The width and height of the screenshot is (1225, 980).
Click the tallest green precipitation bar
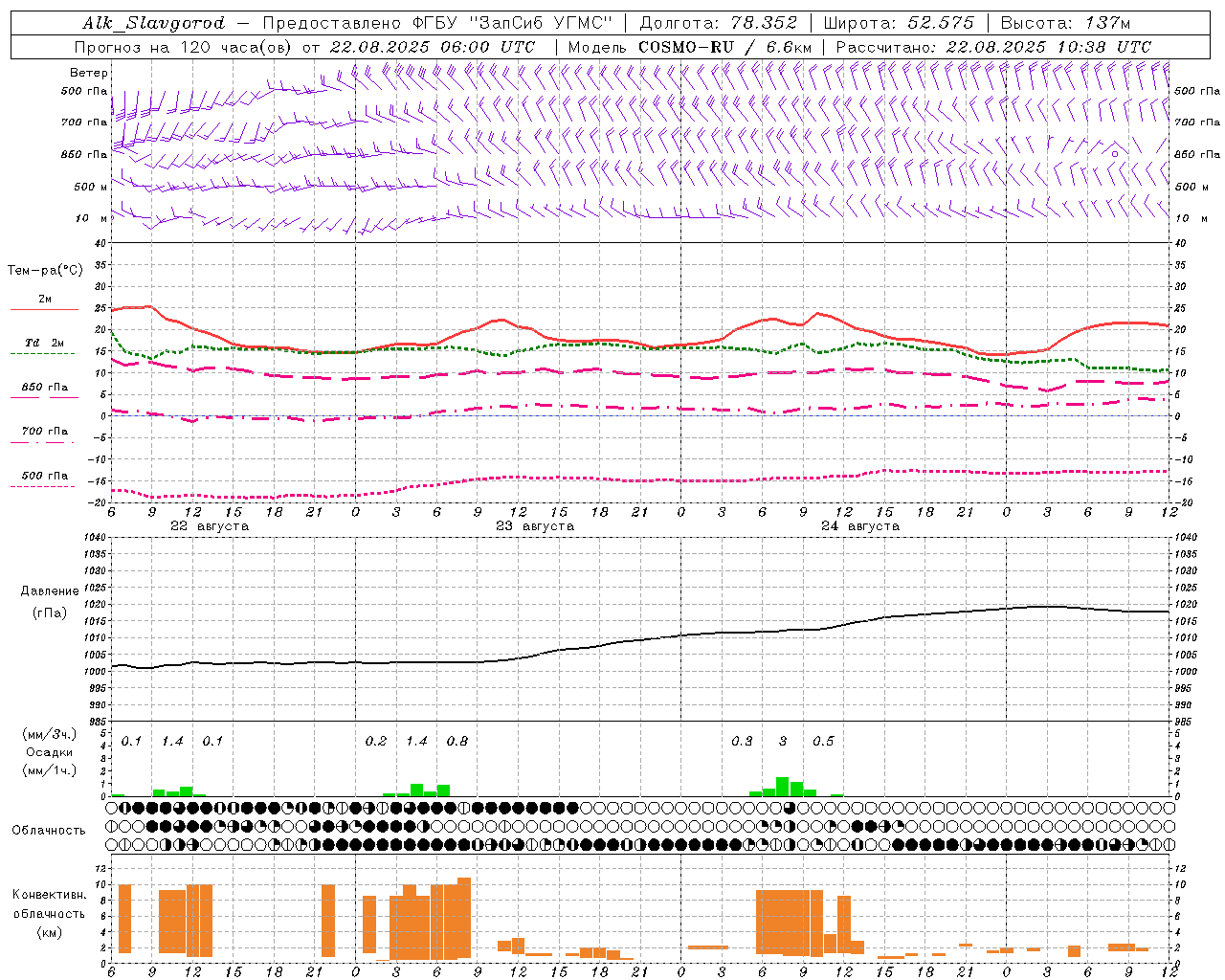pyautogui.click(x=782, y=786)
